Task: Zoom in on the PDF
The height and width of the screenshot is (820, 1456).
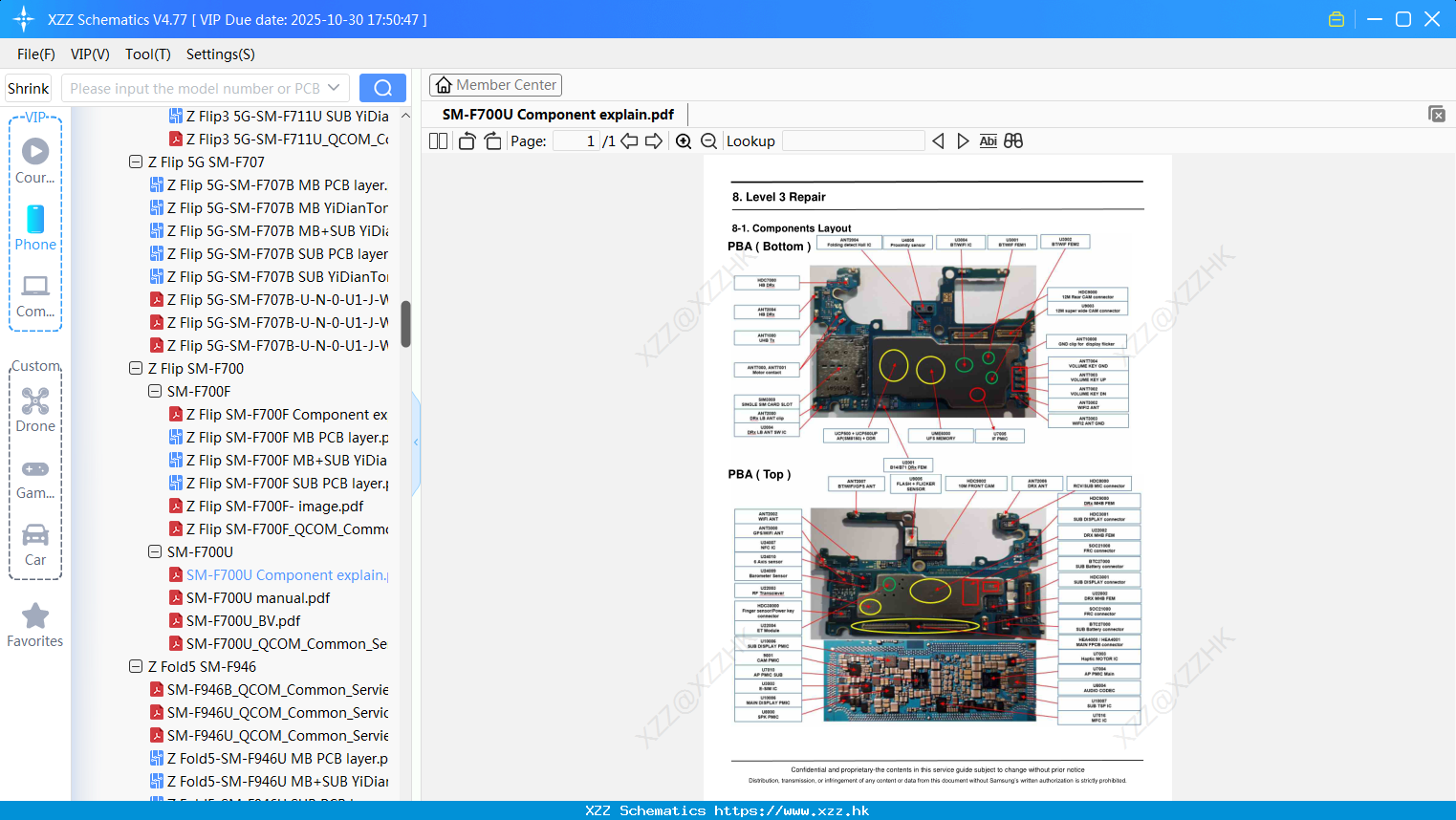Action: coord(684,140)
